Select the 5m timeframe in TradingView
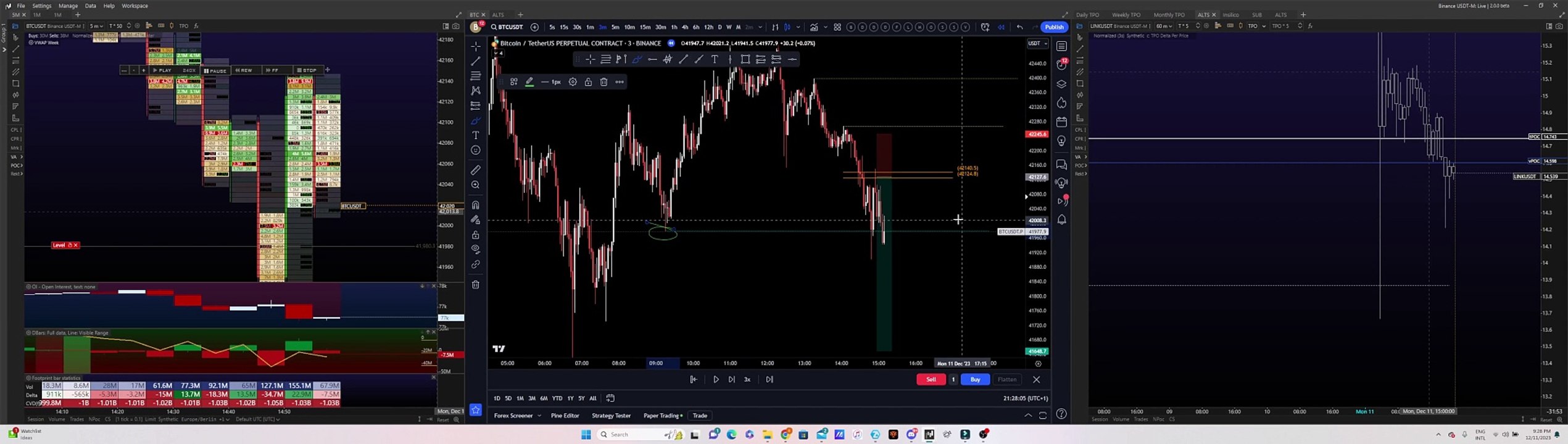The image size is (1568, 444). click(x=615, y=27)
